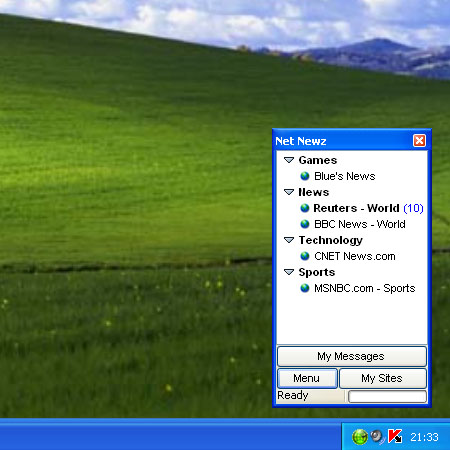This screenshot has height=450, width=450.
Task: Click the progress bar next to Ready
Action: tap(387, 397)
